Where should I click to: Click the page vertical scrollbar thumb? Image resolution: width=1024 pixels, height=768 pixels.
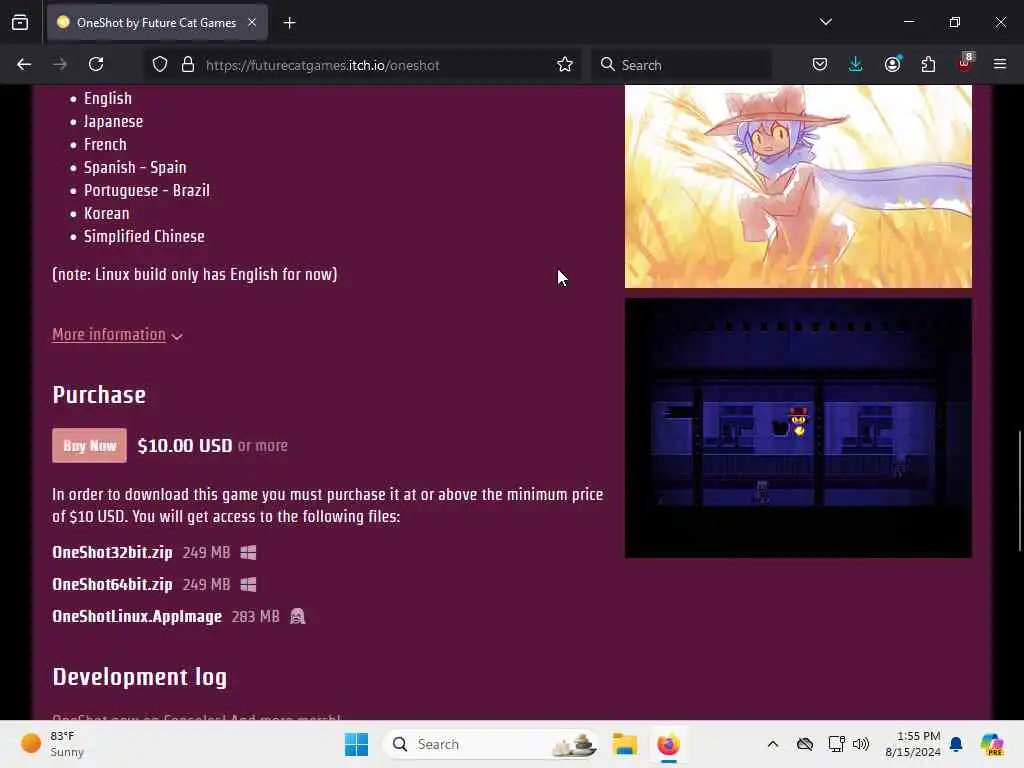(1019, 490)
